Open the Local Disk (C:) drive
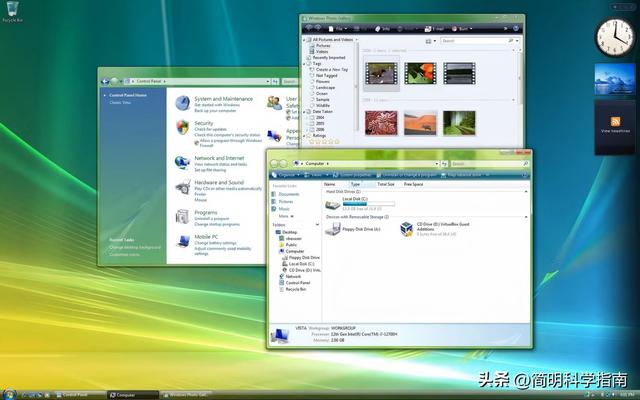Image resolution: width=640 pixels, height=400 pixels. 332,203
